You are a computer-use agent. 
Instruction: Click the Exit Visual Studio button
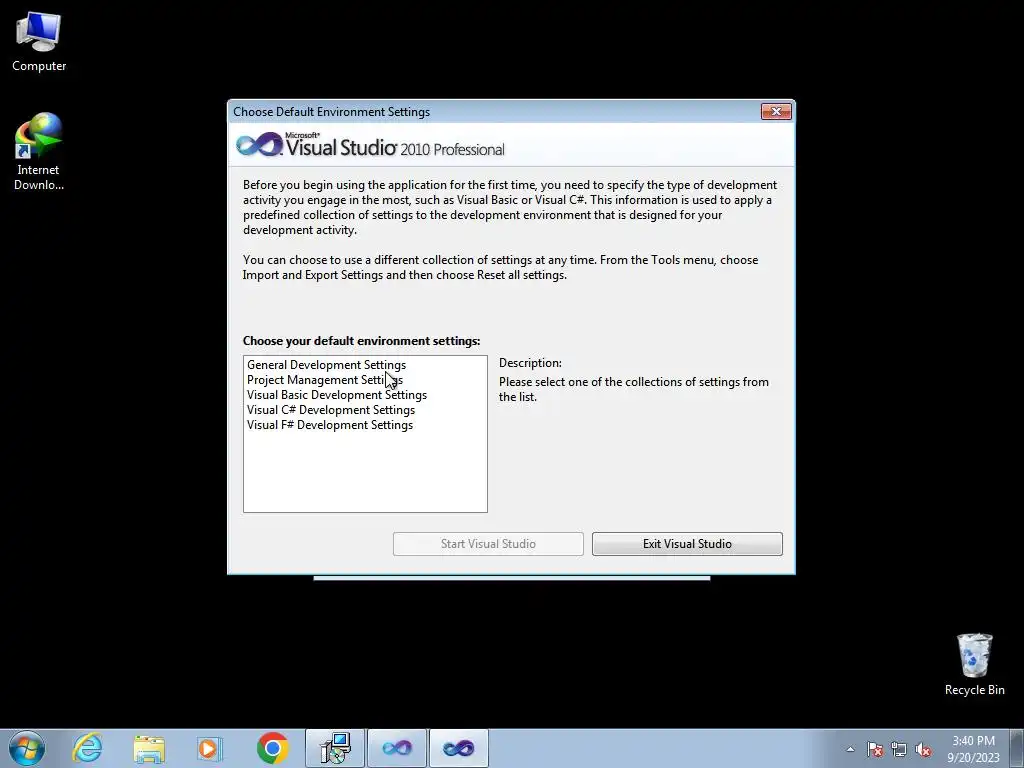[x=687, y=544]
